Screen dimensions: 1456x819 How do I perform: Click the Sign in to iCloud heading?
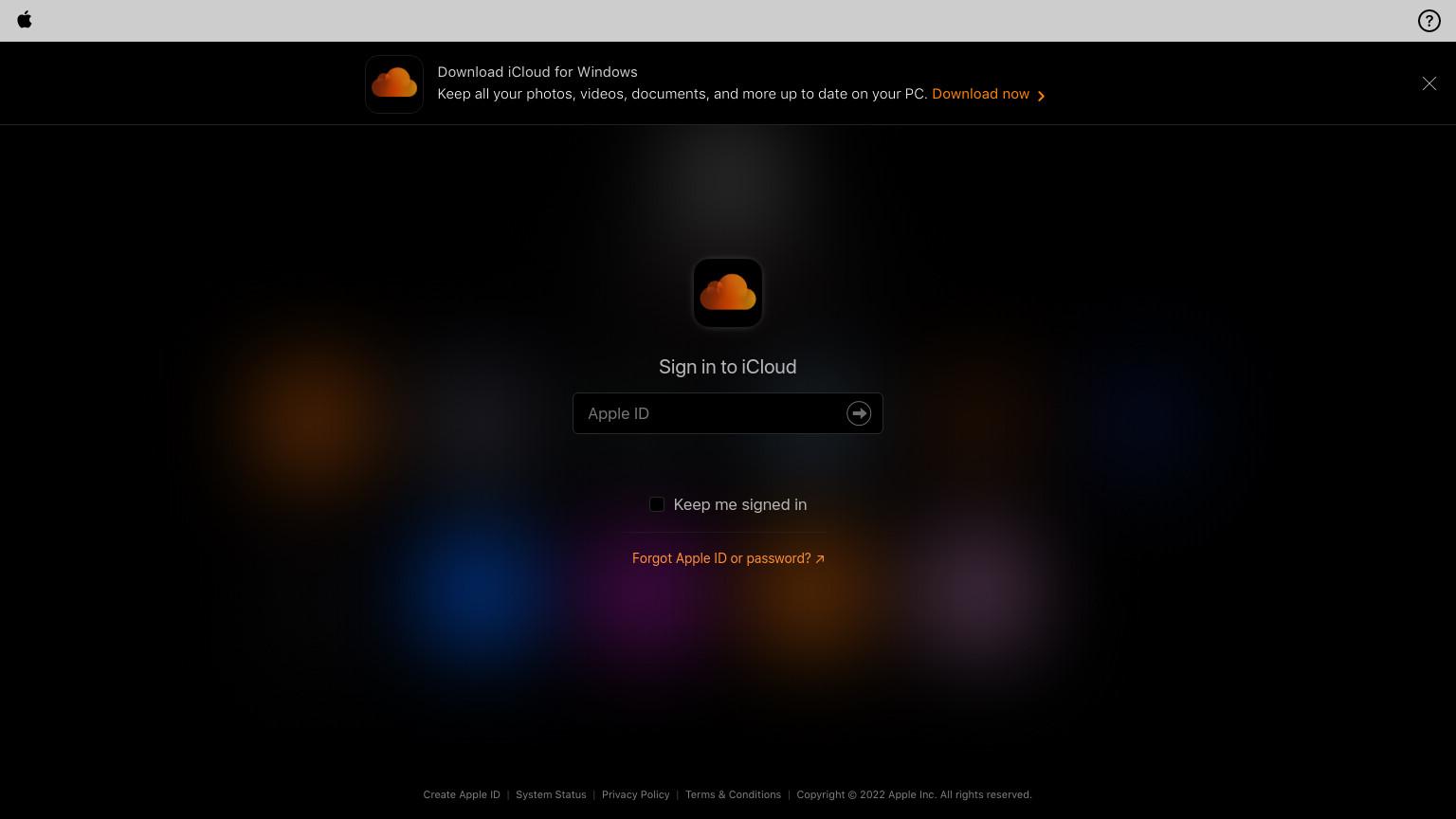728,367
